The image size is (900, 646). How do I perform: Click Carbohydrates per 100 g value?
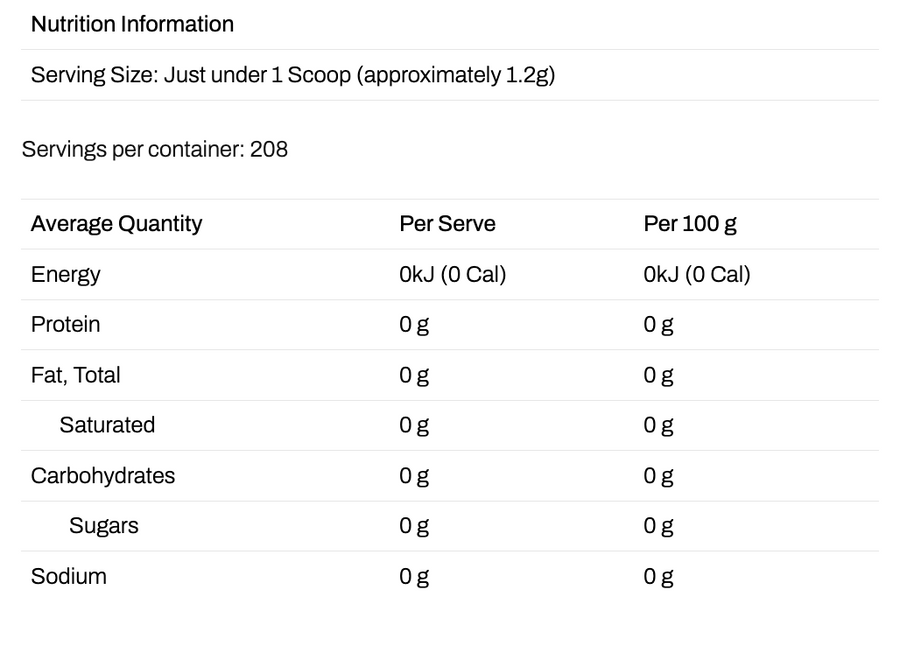(x=658, y=476)
